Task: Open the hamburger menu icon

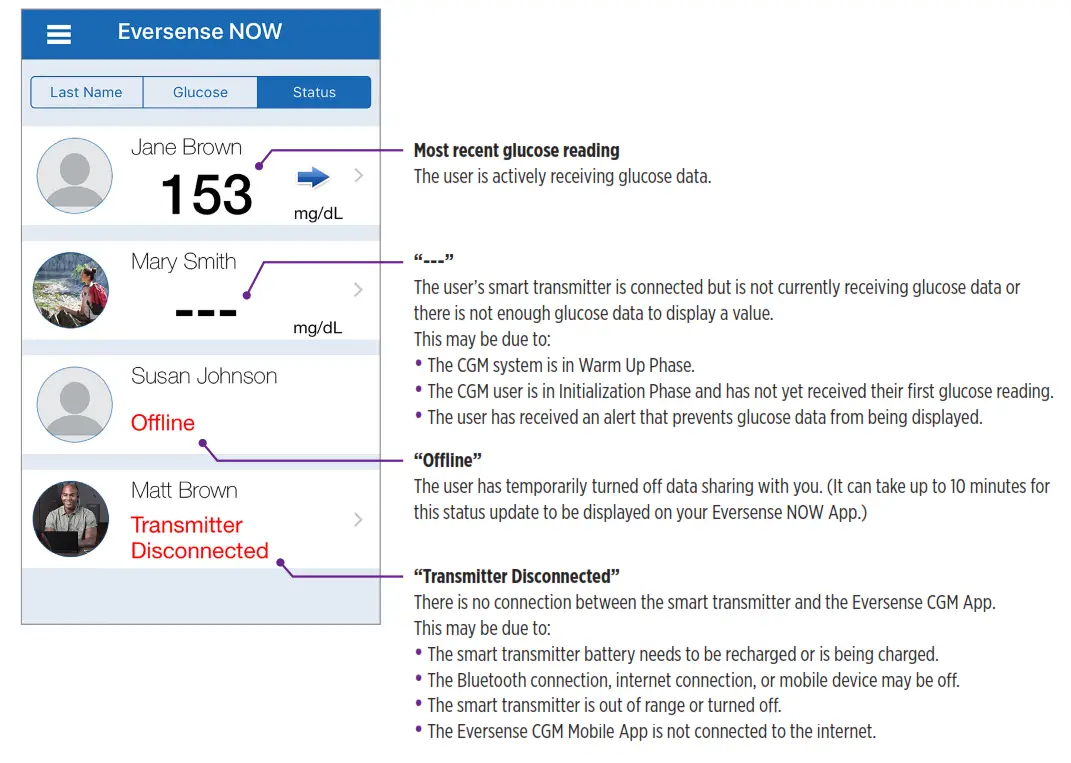Action: point(59,34)
